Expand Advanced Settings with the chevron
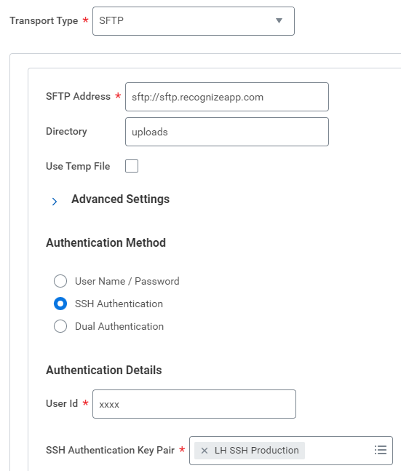Image resolution: width=402 pixels, height=472 pixels. tap(54, 201)
